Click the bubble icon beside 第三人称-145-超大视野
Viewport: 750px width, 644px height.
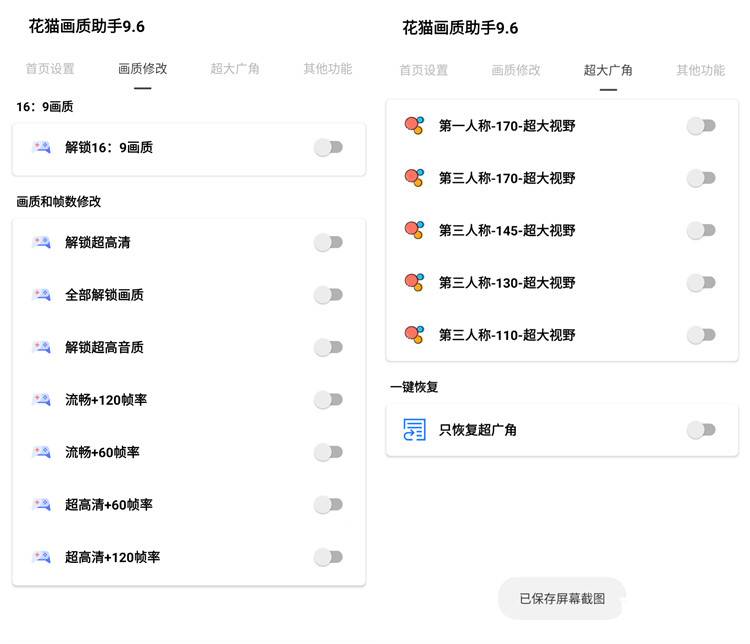414,230
